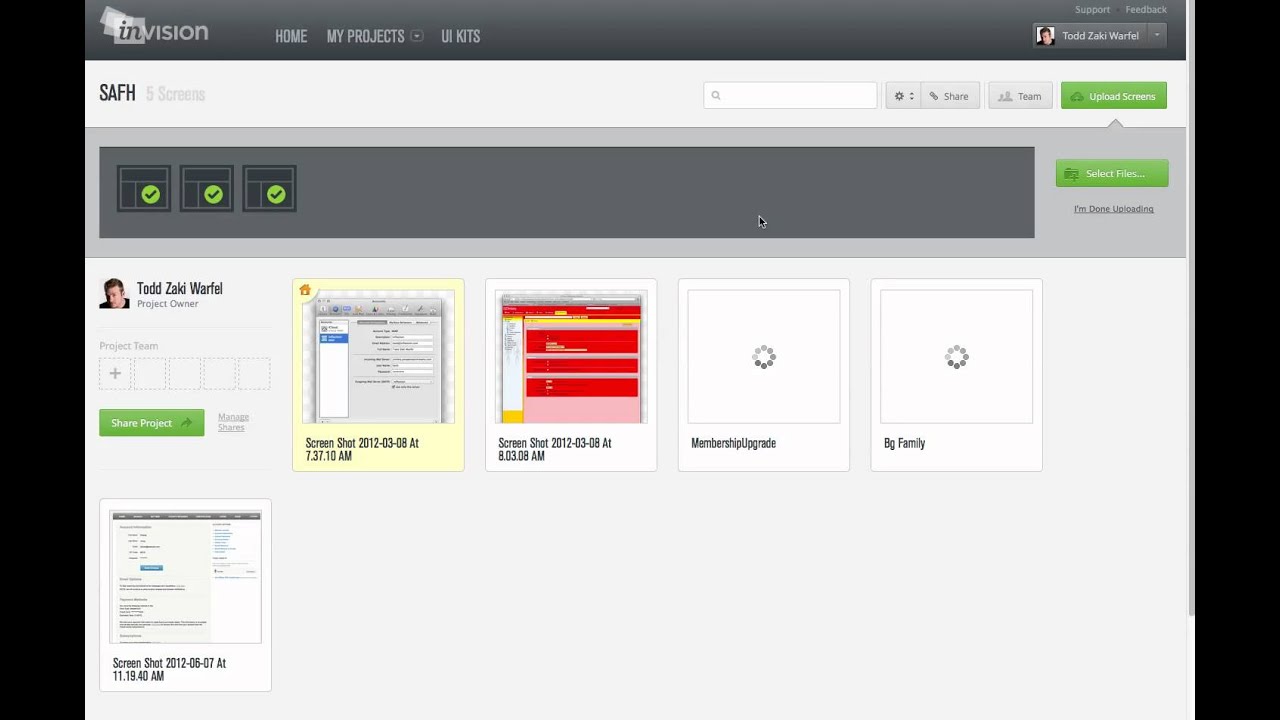The width and height of the screenshot is (1280, 720).
Task: Open the Support link
Action: tap(1092, 9)
